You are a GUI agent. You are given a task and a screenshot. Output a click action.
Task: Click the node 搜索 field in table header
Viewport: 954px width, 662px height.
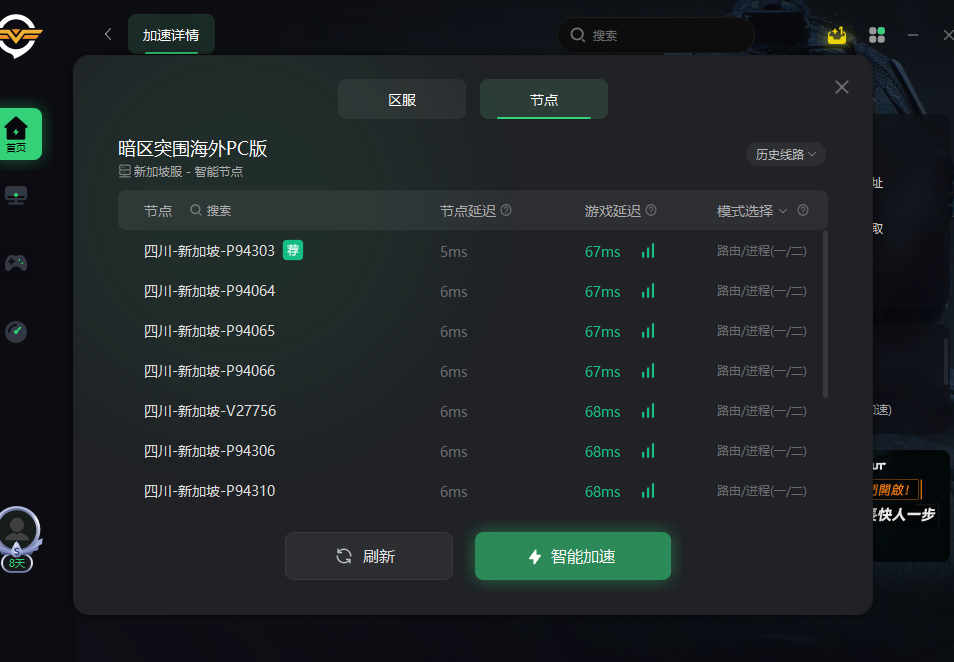click(x=211, y=211)
